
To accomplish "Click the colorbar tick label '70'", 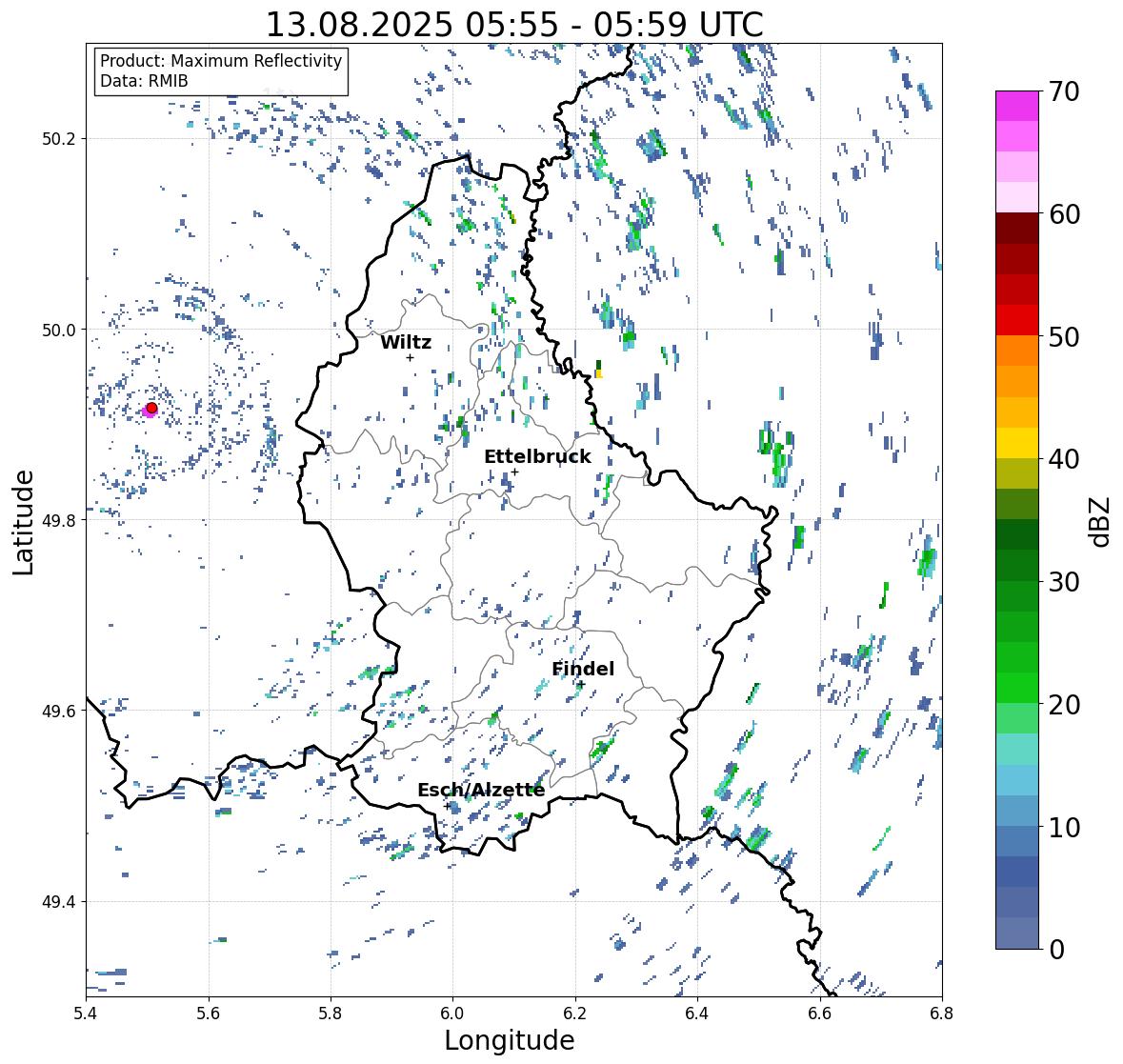I will pos(1064,91).
